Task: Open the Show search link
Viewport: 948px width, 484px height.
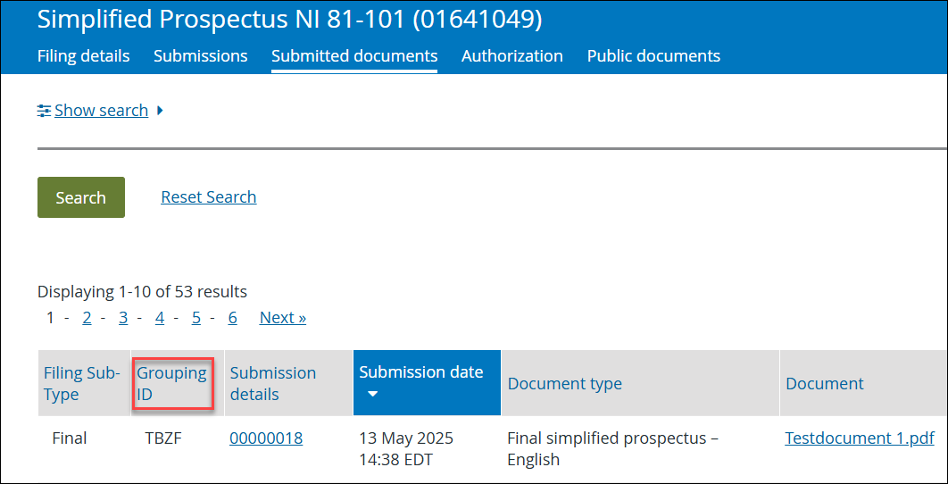Action: pyautogui.click(x=101, y=111)
